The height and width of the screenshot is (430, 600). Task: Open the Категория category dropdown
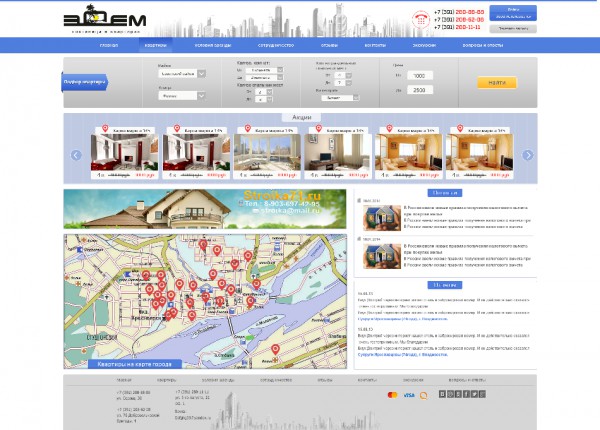pyautogui.click(x=340, y=98)
